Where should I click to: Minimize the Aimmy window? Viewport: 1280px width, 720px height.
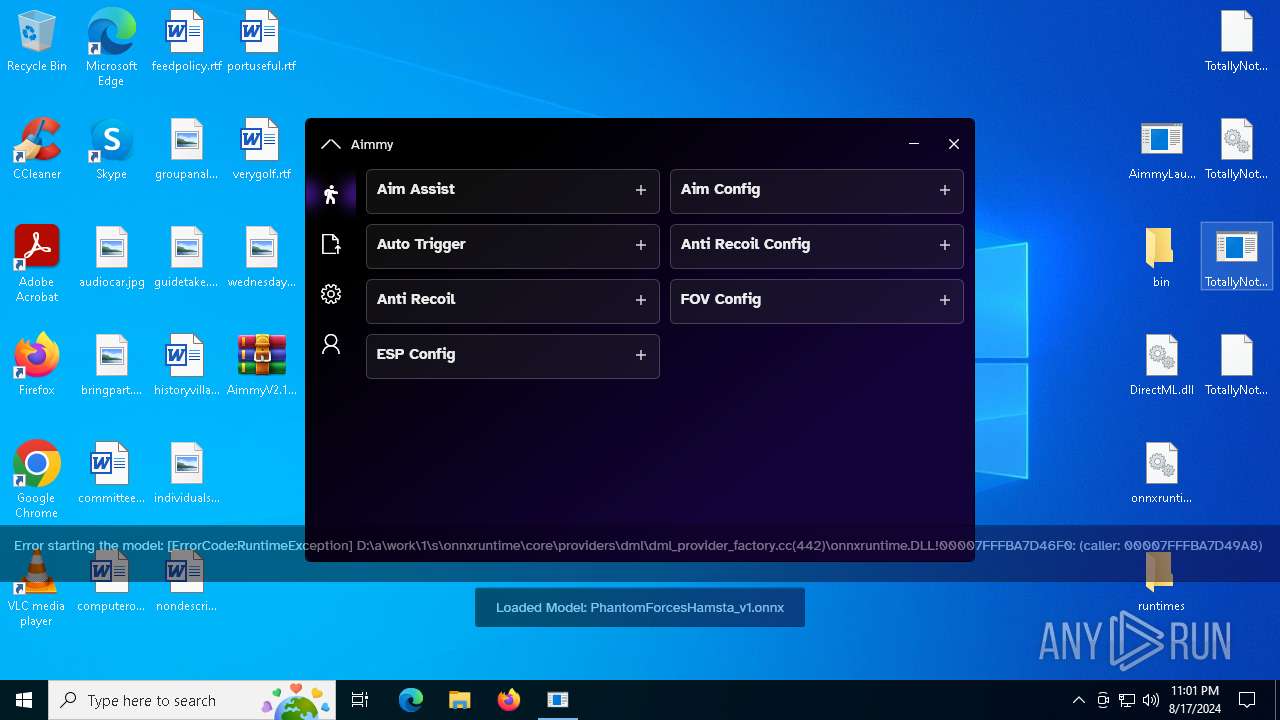(914, 144)
